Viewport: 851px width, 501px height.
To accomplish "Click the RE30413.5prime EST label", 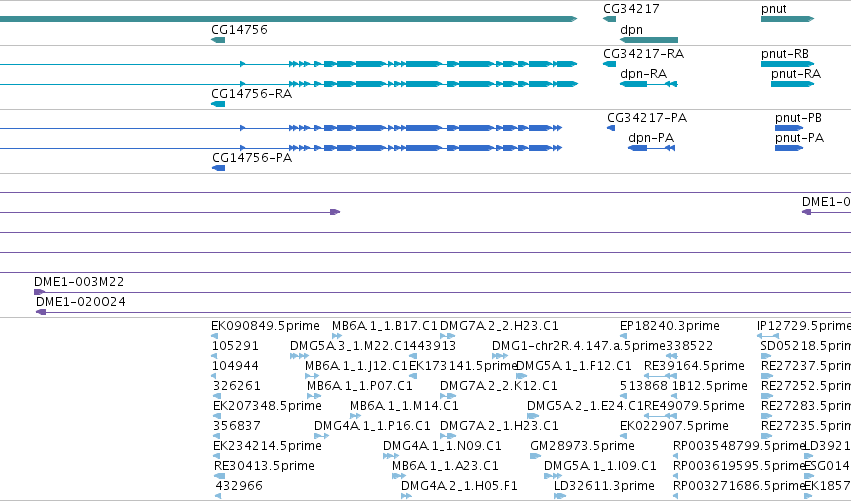I will 264,466.
